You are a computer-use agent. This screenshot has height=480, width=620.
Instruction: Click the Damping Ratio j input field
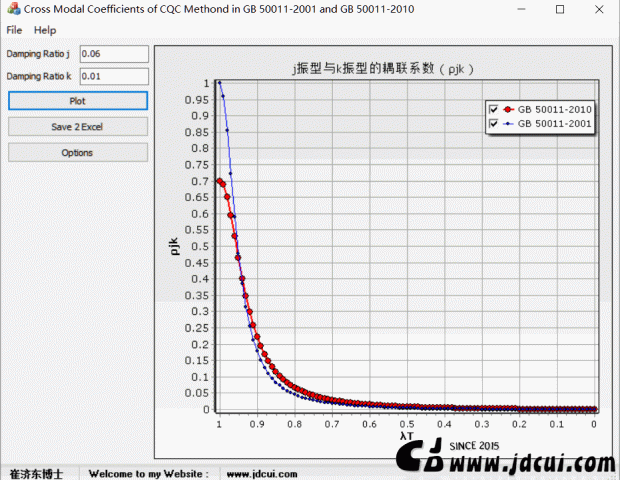[113, 53]
